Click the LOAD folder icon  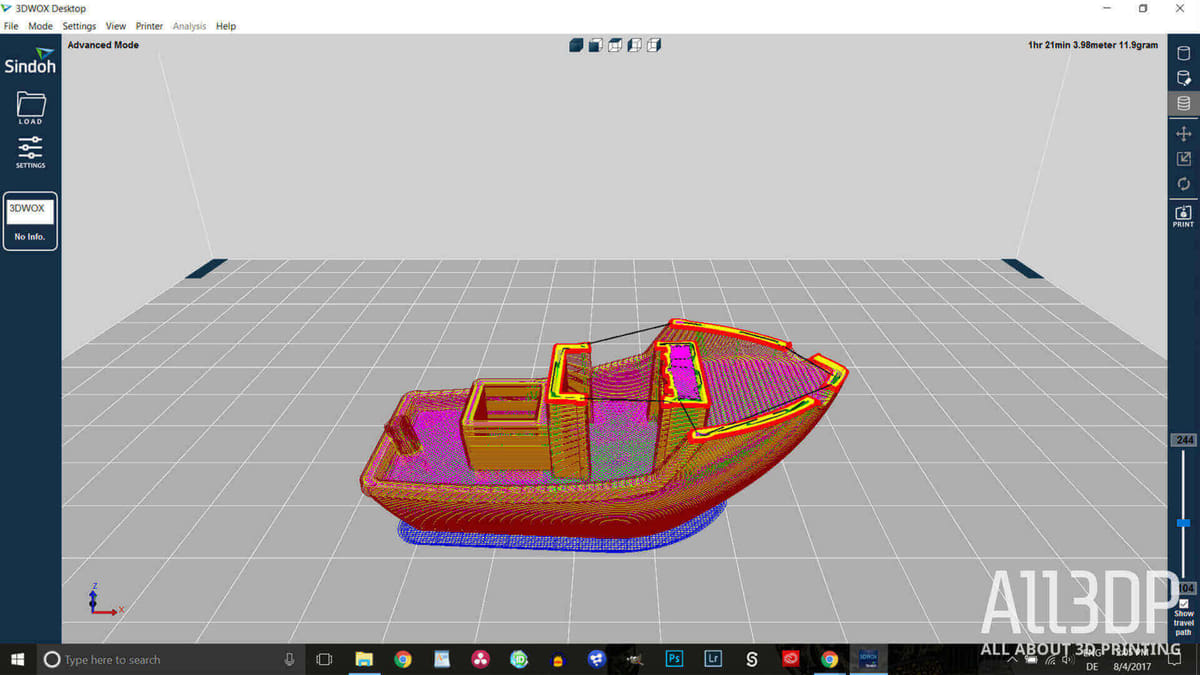(x=31, y=107)
